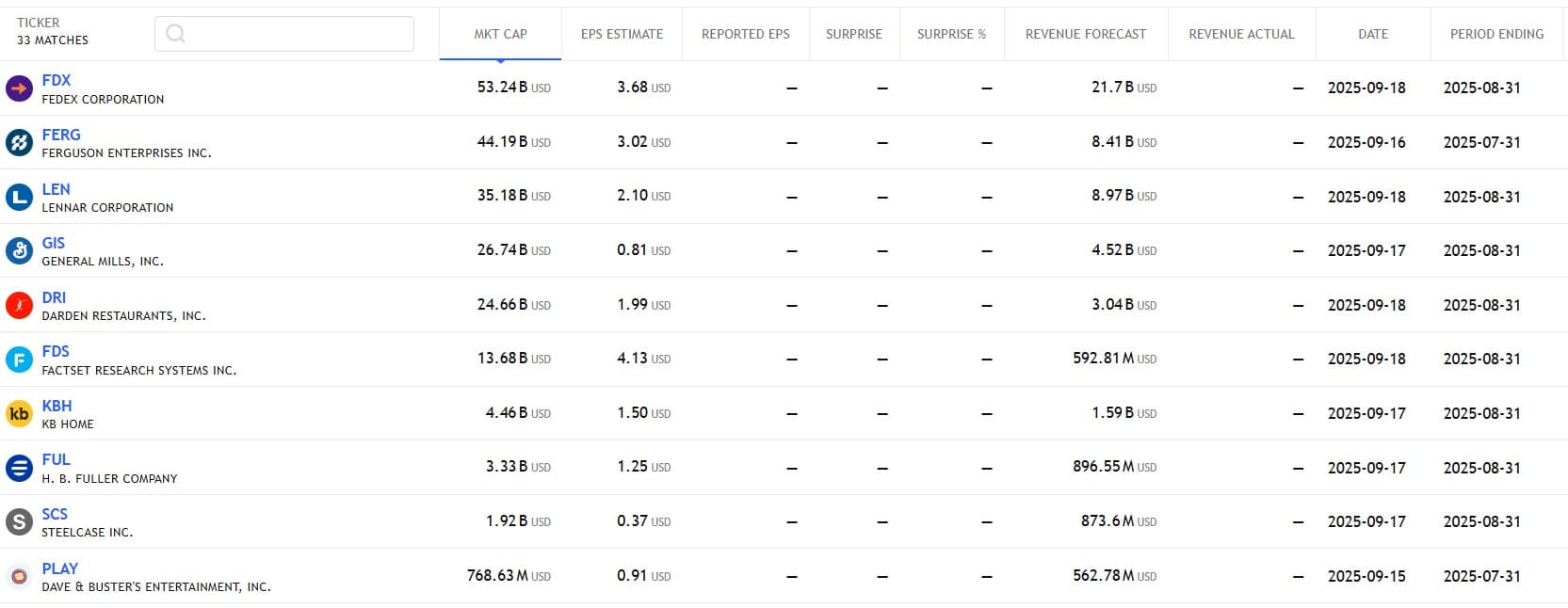Click KB Home market cap 4.46 B
The image size is (1568, 608).
(518, 413)
